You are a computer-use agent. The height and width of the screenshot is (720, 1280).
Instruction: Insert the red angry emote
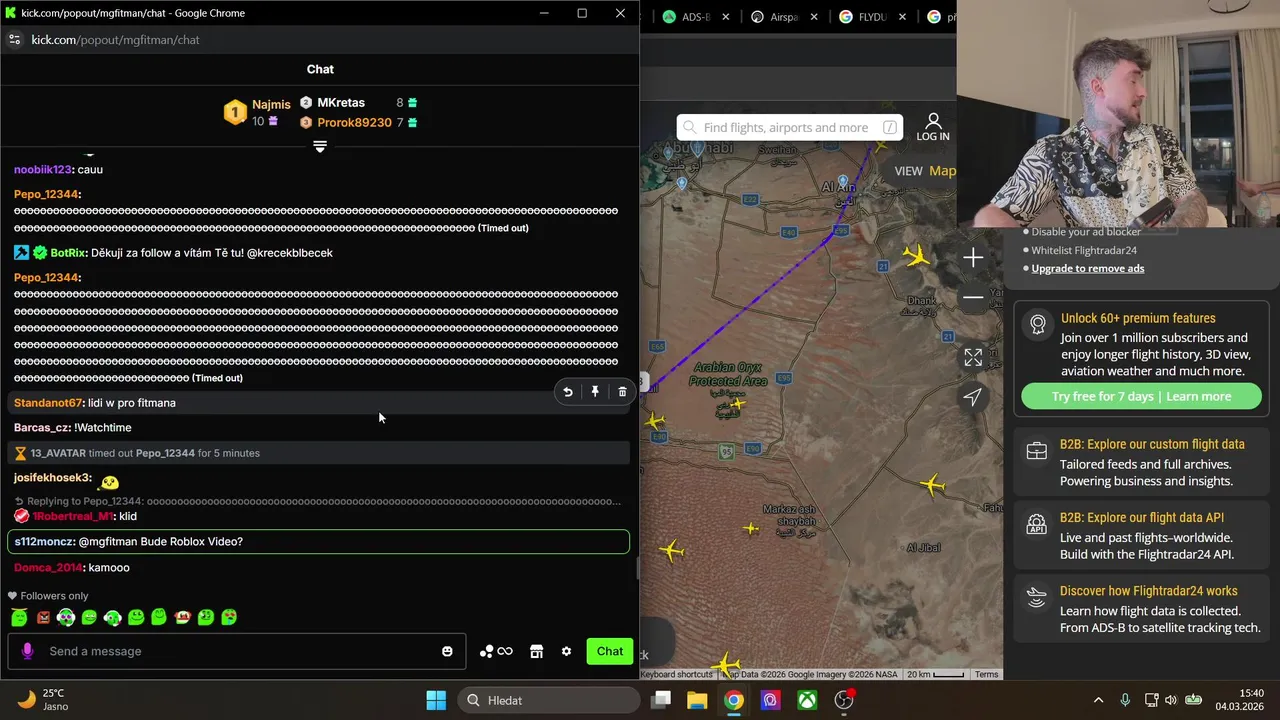click(43, 618)
